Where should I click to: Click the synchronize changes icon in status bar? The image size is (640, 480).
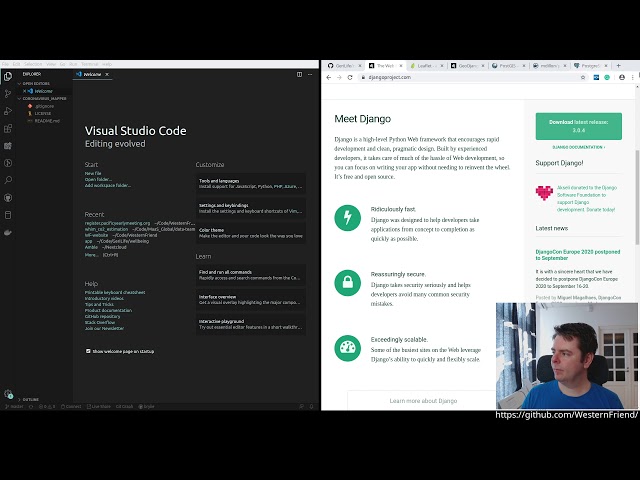[31, 407]
